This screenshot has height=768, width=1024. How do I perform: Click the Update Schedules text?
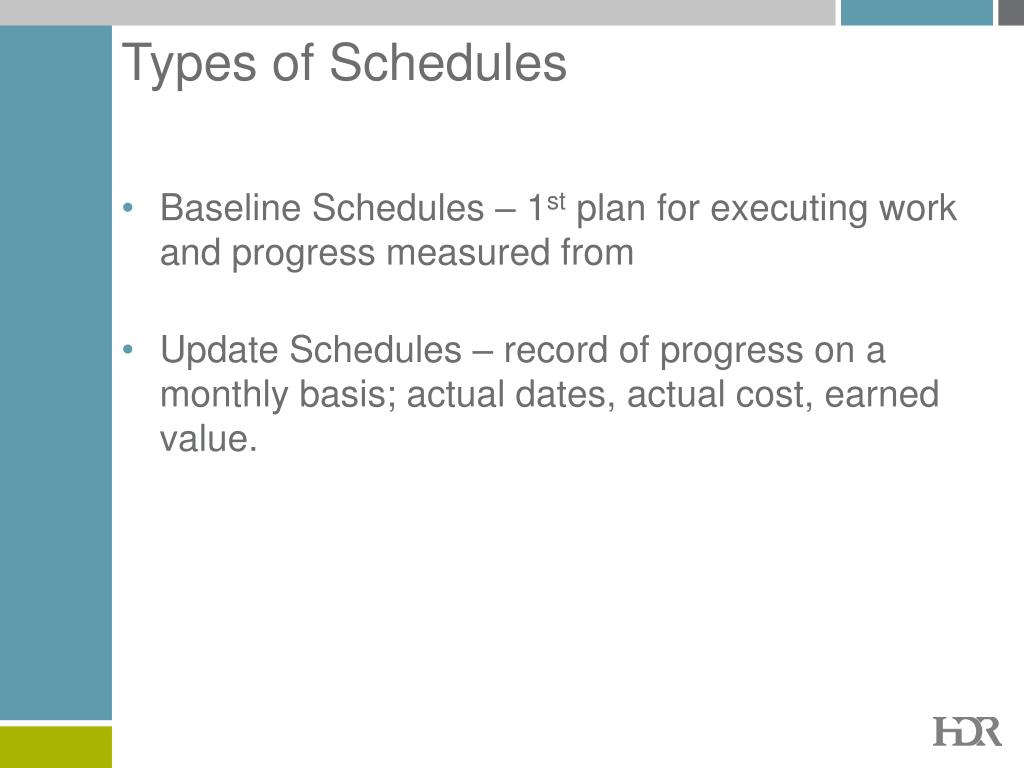click(x=311, y=350)
